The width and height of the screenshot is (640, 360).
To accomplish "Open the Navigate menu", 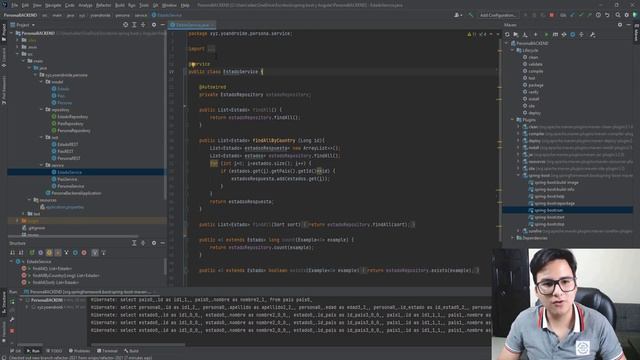I will click(53, 5).
